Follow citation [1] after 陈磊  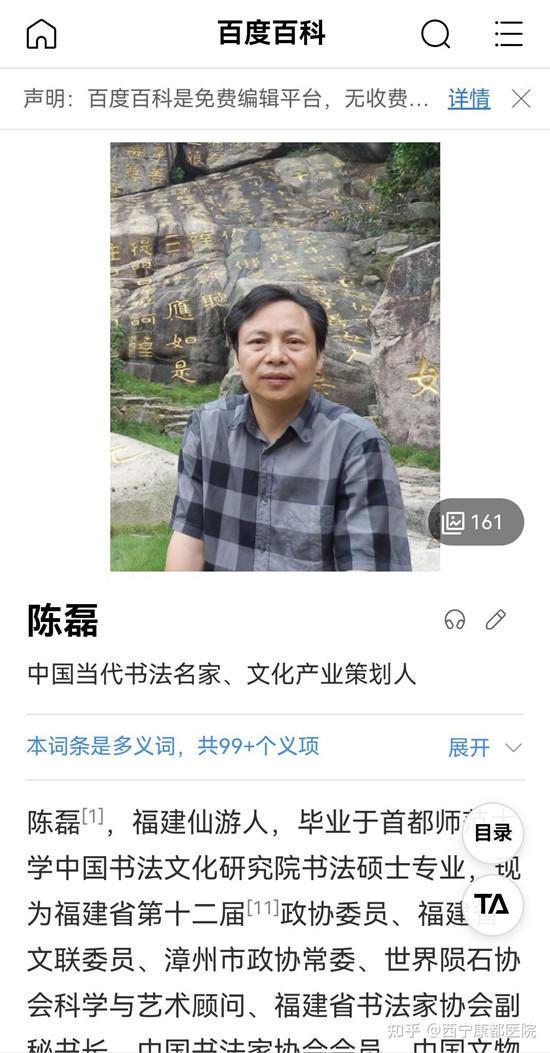pyautogui.click(x=93, y=817)
